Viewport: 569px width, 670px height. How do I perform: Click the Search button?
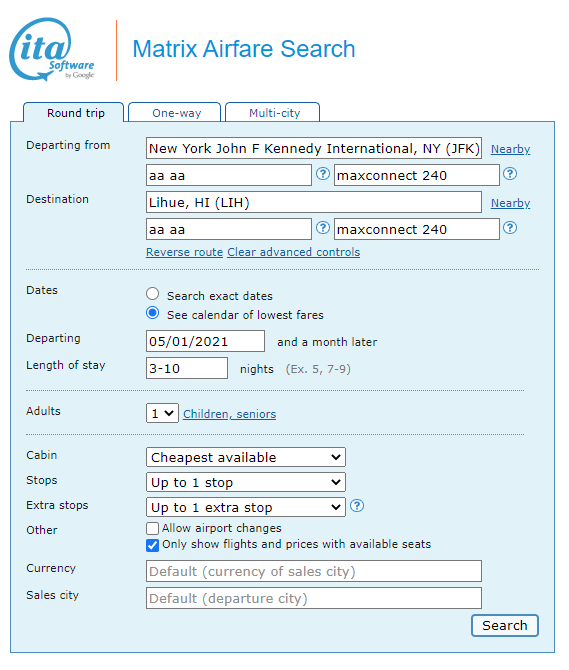click(x=505, y=626)
